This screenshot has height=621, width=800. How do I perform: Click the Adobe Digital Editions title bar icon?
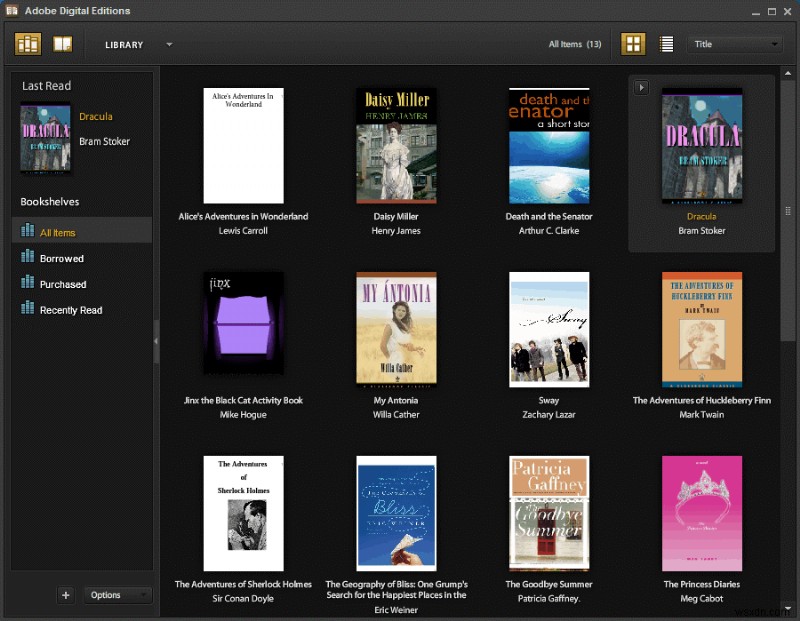click(10, 10)
